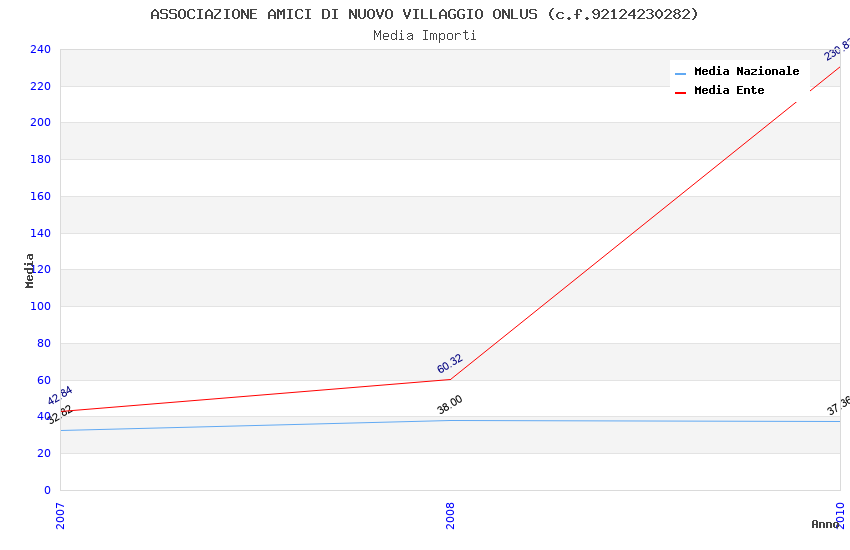850x550 pixels.
Task: Click the x-axis year 2008
Action: click(450, 516)
